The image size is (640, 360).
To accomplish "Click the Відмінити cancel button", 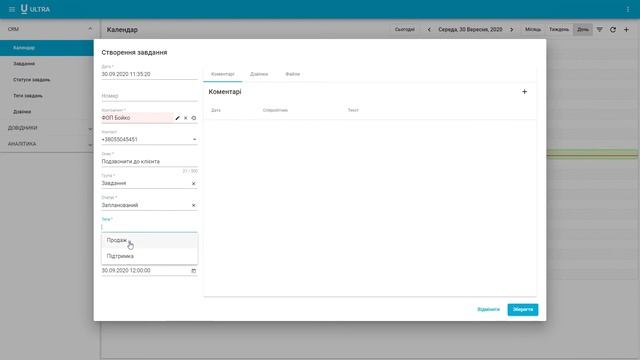I will tap(489, 309).
